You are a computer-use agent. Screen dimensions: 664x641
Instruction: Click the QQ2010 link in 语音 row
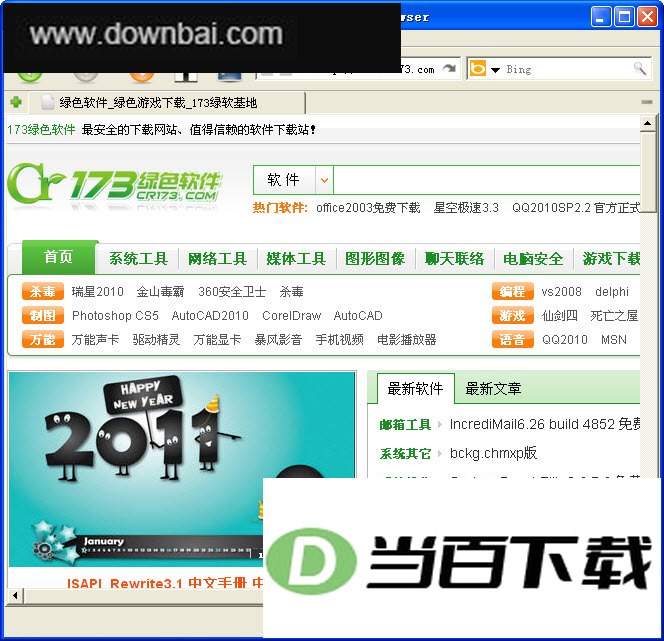(565, 340)
